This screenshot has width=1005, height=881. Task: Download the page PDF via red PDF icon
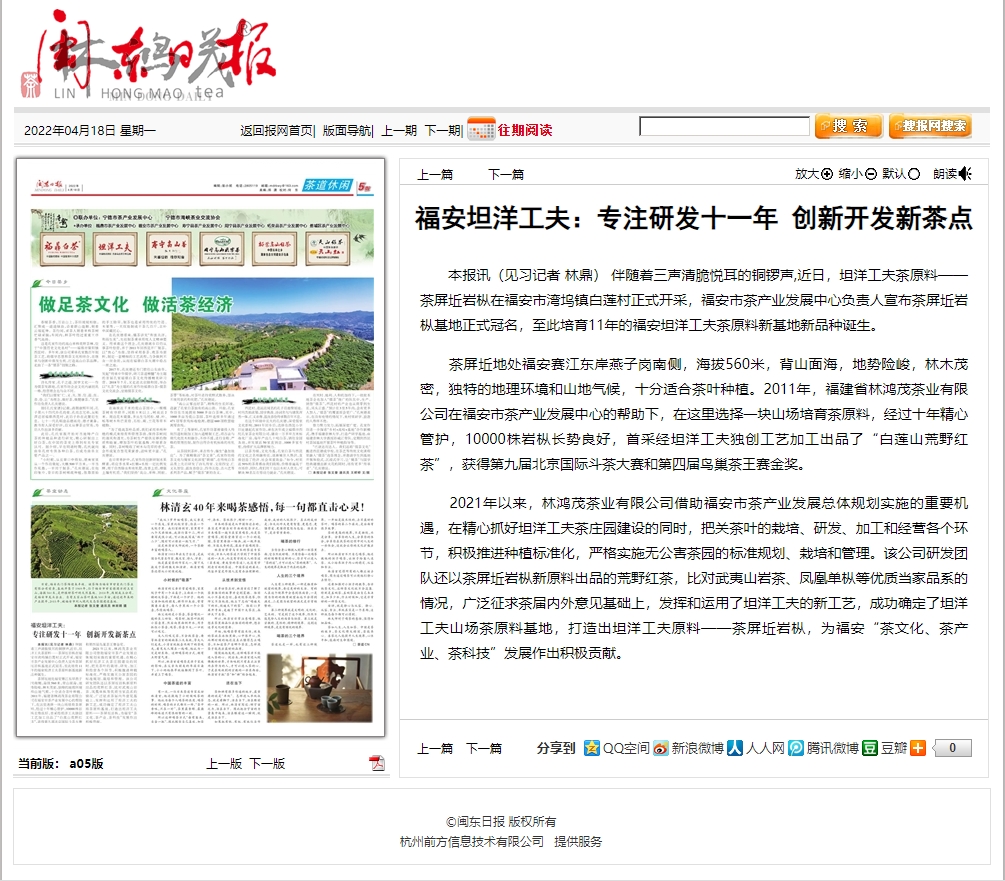click(377, 762)
